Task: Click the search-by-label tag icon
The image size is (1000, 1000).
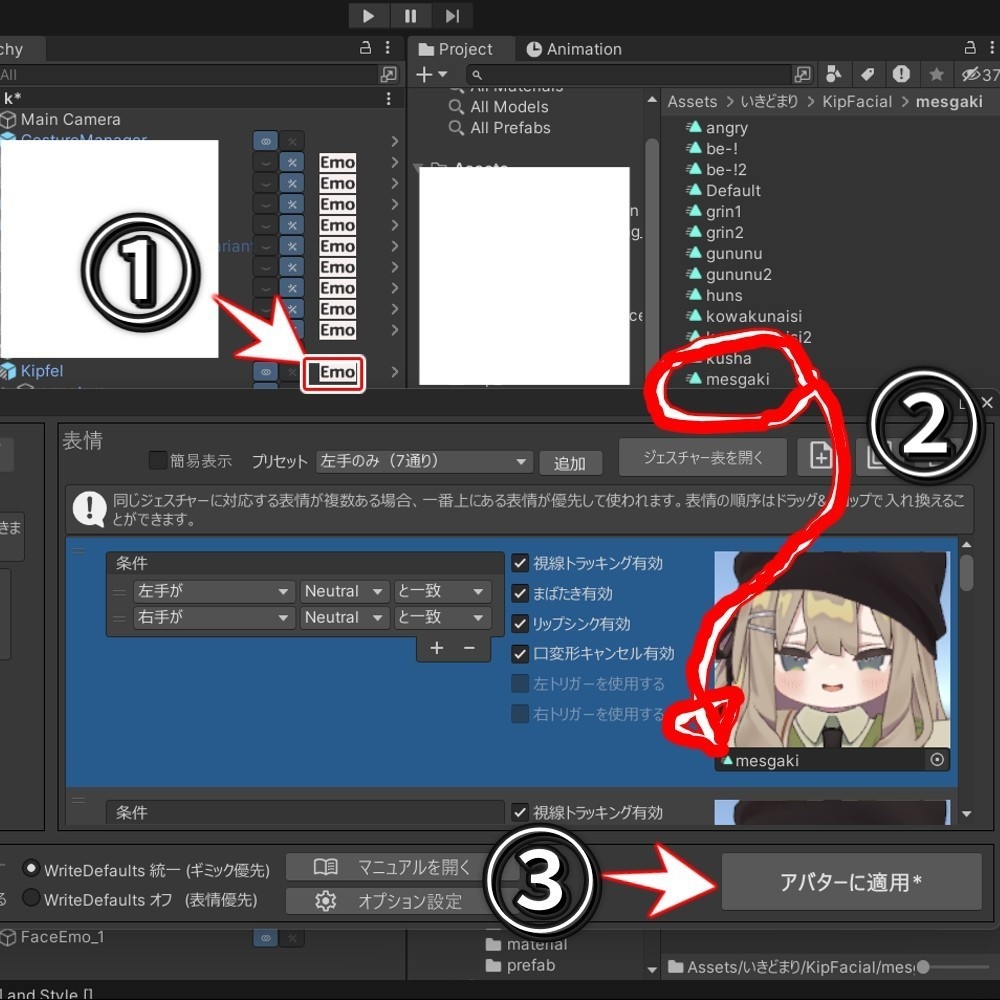Action: click(x=866, y=74)
